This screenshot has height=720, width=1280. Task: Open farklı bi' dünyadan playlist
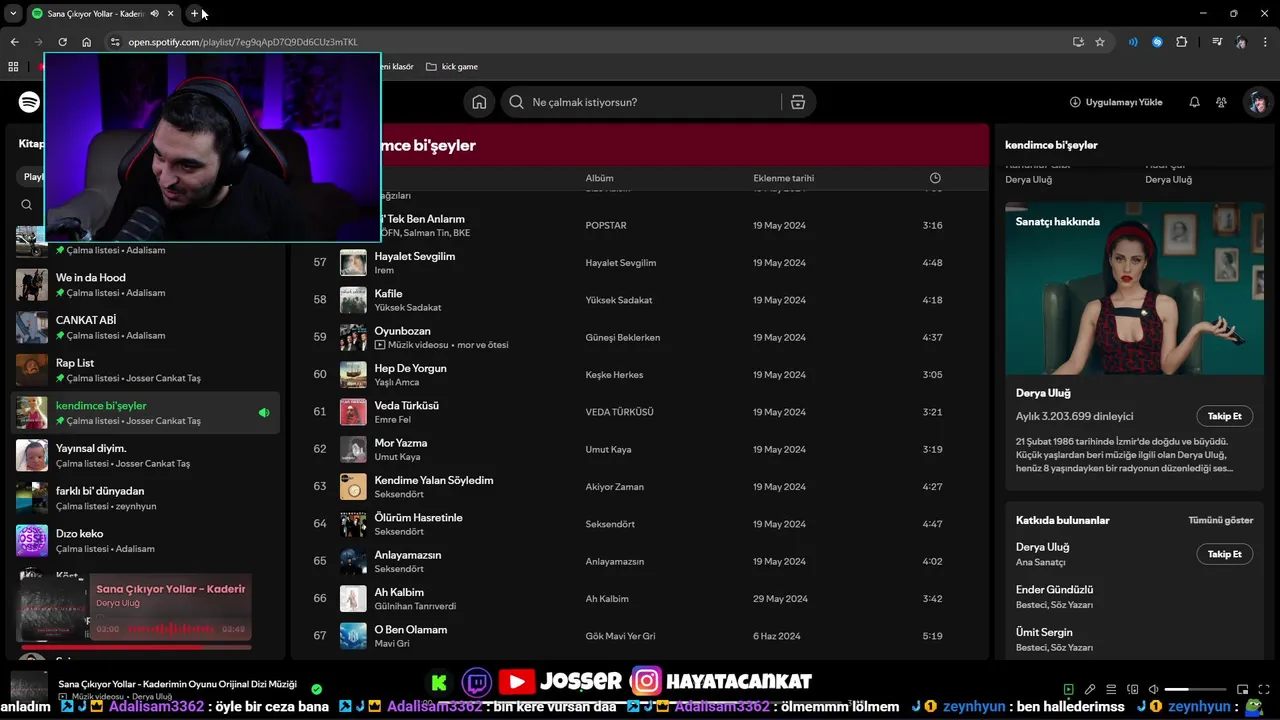146,498
